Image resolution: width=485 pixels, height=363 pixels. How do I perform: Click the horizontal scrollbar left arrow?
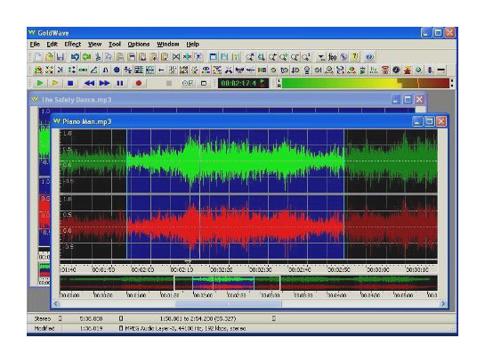pos(56,304)
